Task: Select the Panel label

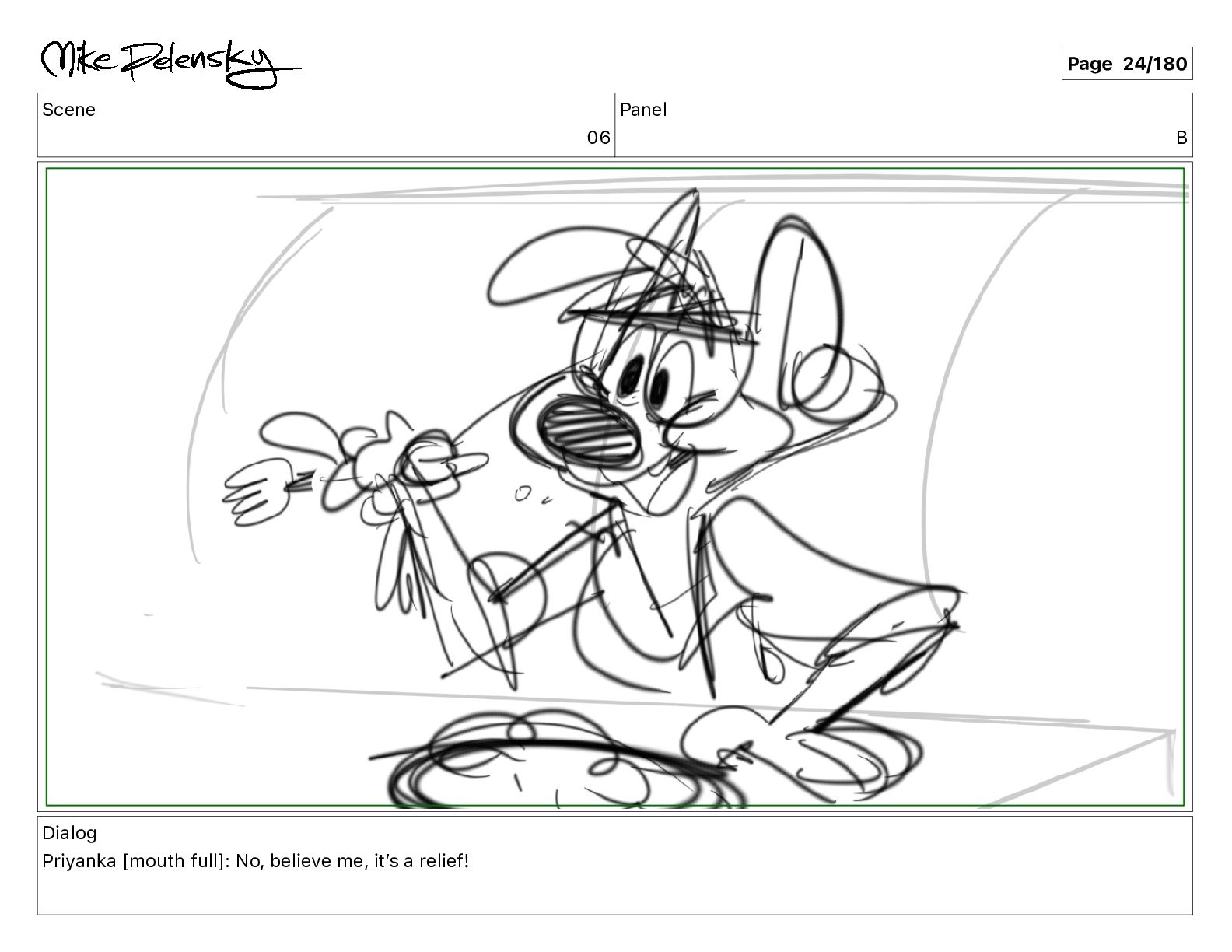Action: coord(643,110)
